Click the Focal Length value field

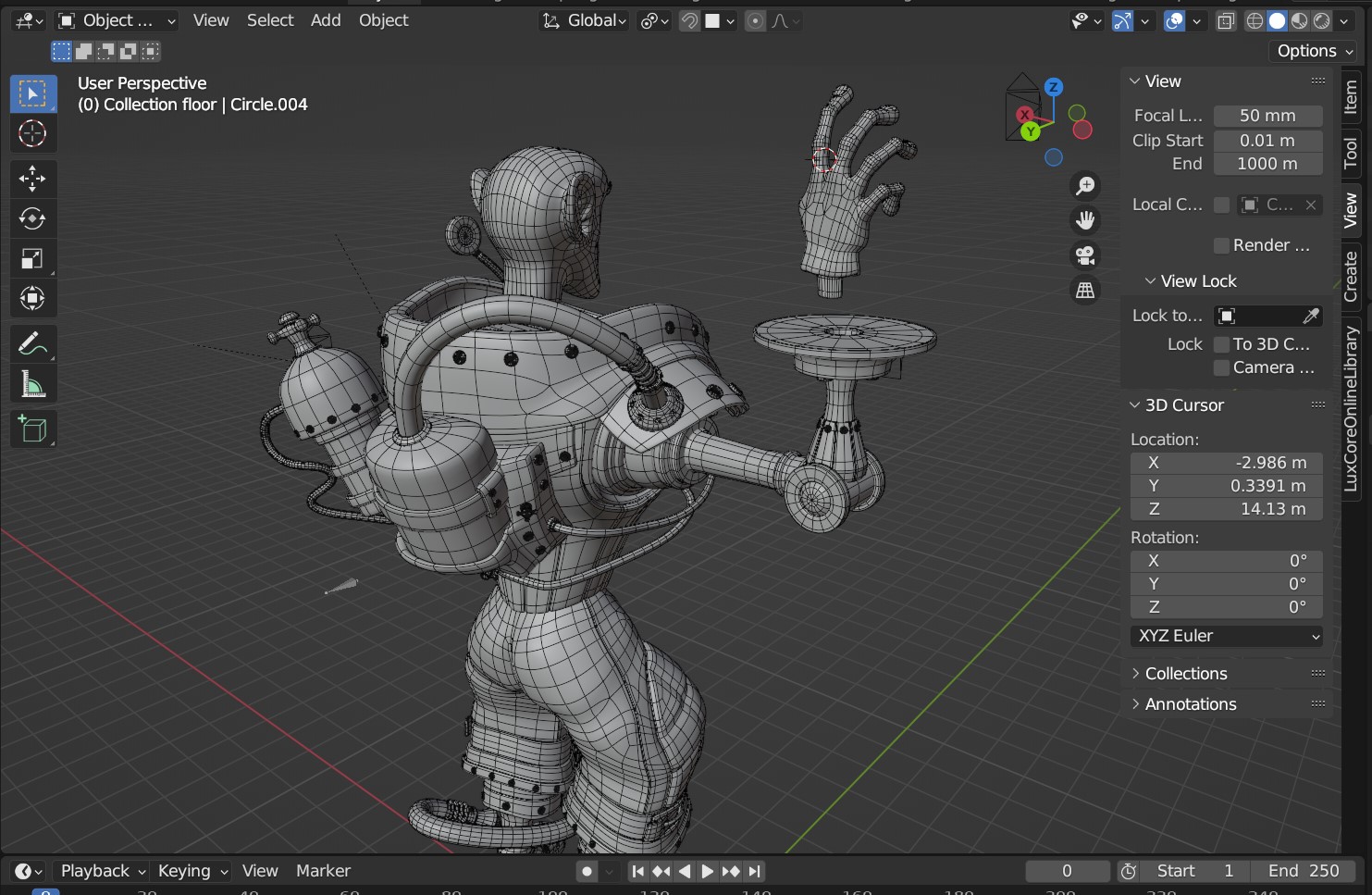[x=1267, y=116]
